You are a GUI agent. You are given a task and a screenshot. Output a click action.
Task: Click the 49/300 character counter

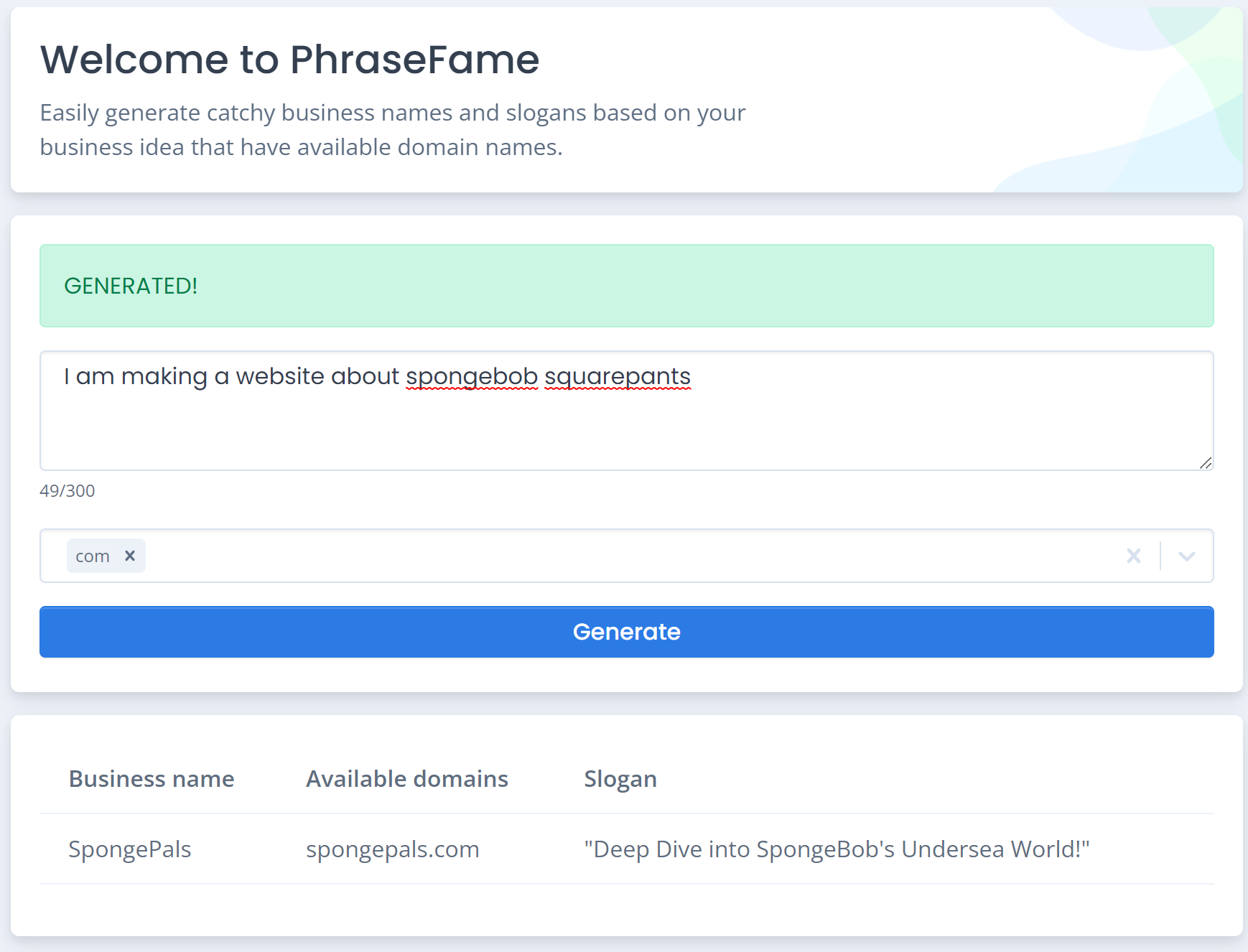(67, 491)
